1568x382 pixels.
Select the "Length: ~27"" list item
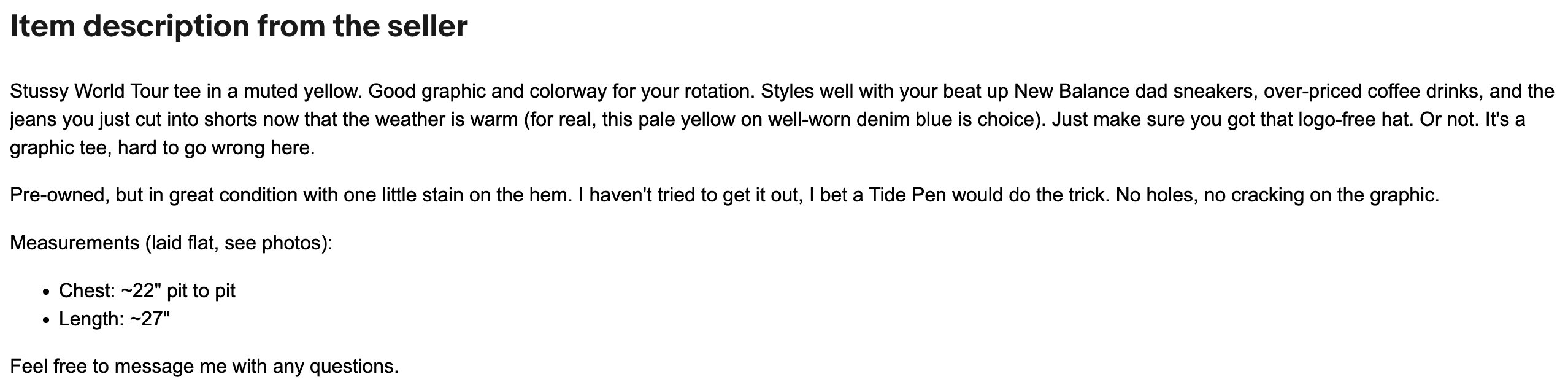coord(114,319)
